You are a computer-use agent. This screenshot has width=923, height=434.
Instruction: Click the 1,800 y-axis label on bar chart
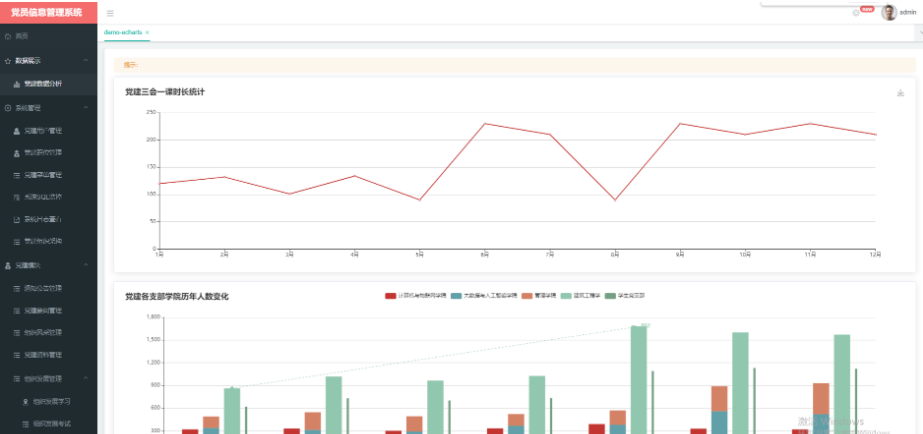click(152, 317)
